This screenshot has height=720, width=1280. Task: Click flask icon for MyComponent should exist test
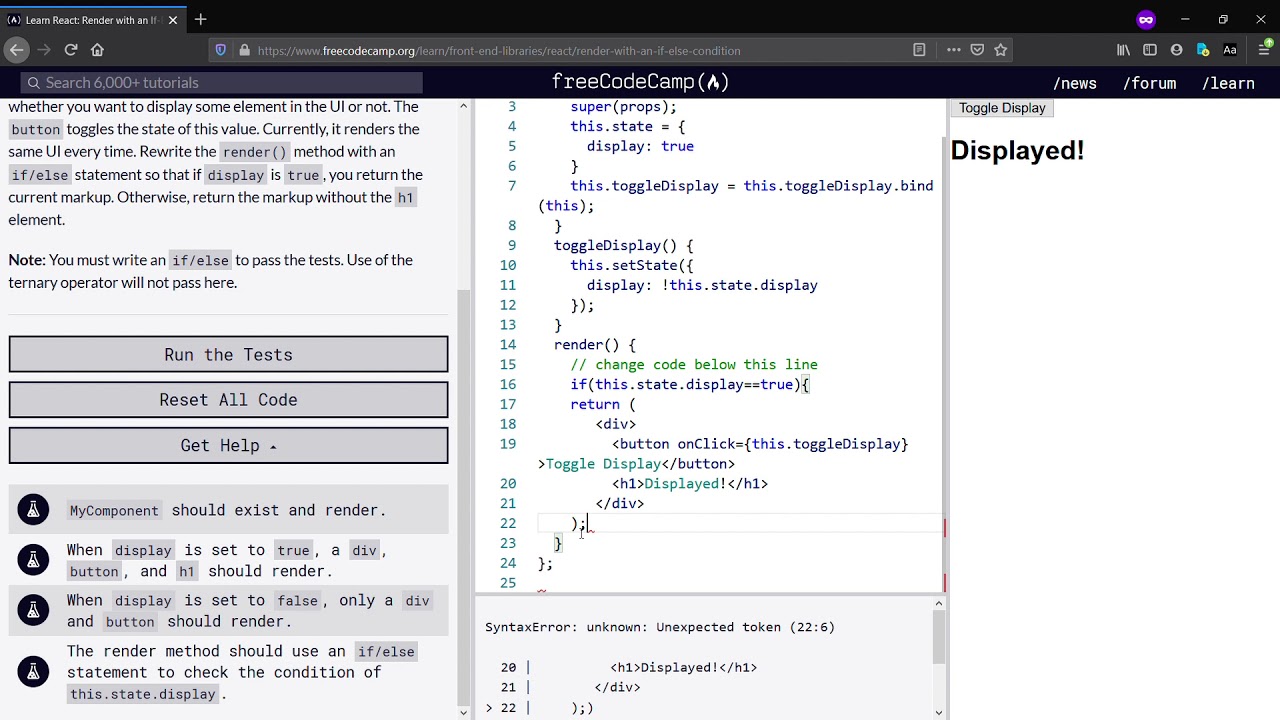click(33, 510)
